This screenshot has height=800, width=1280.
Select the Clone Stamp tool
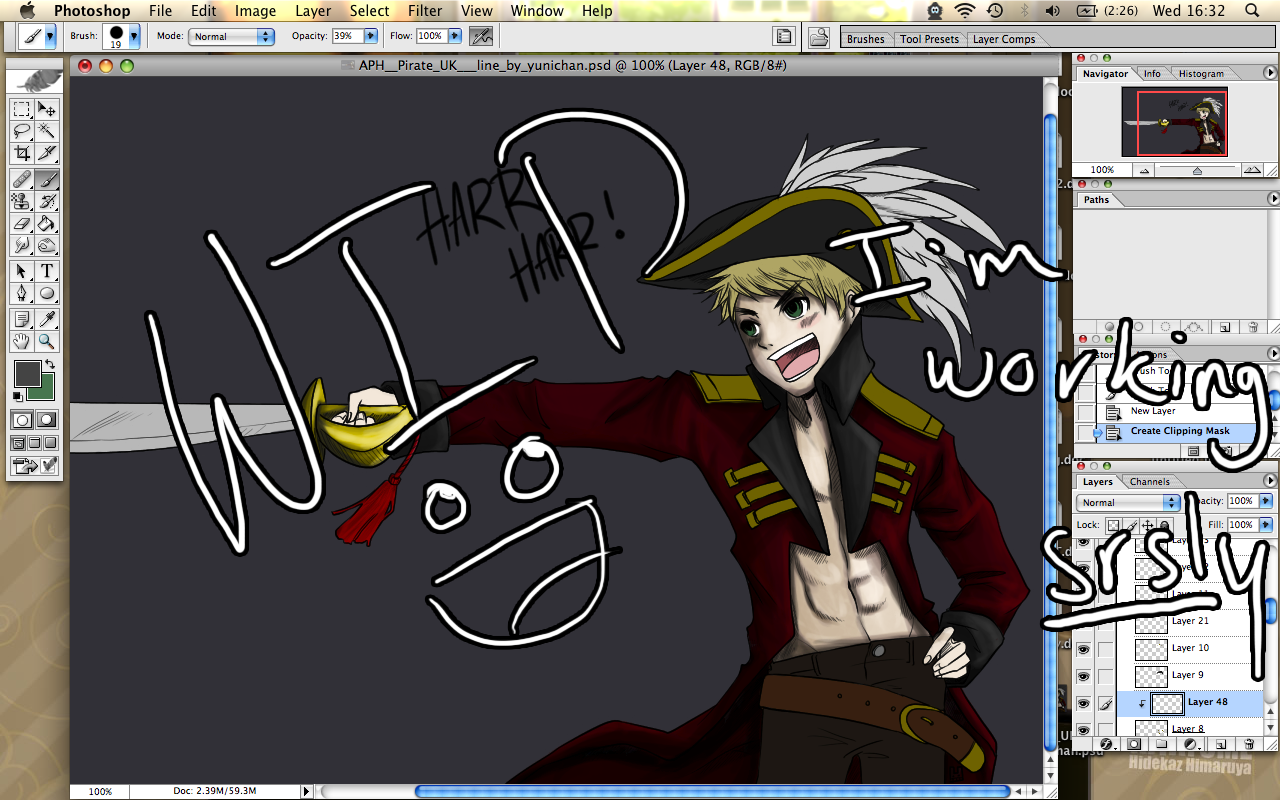coord(22,201)
